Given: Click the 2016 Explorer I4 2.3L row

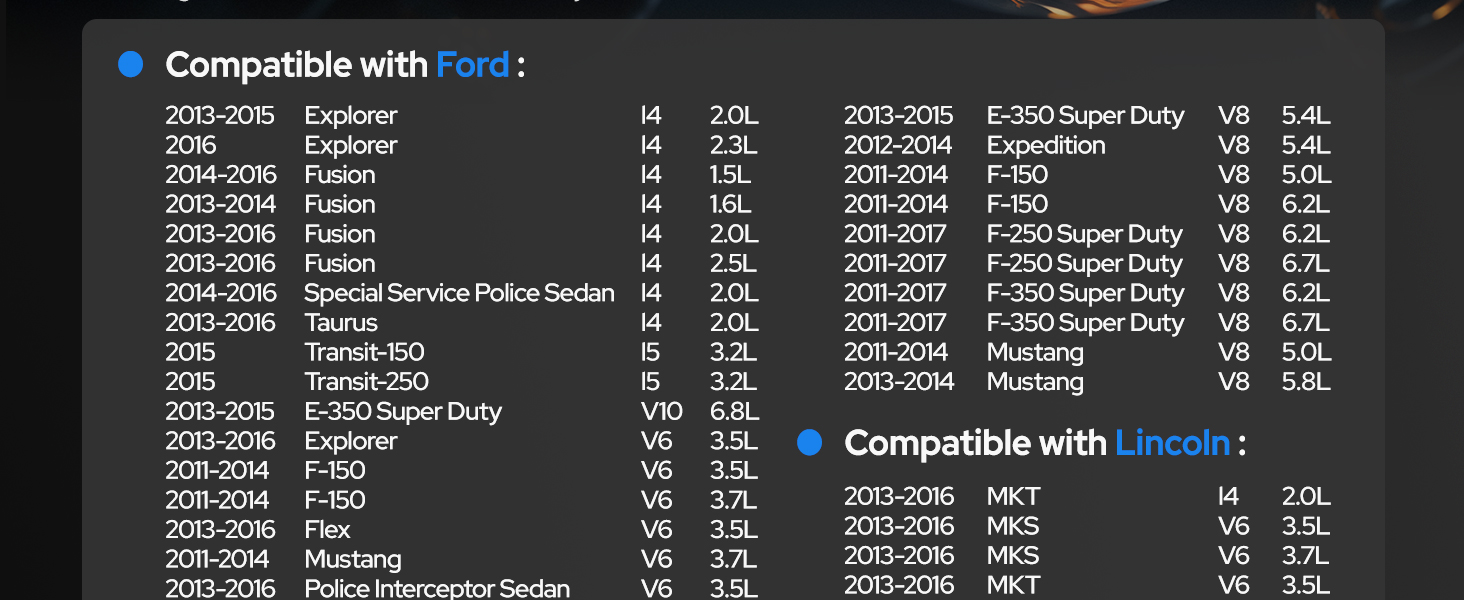Looking at the screenshot, I should (462, 145).
